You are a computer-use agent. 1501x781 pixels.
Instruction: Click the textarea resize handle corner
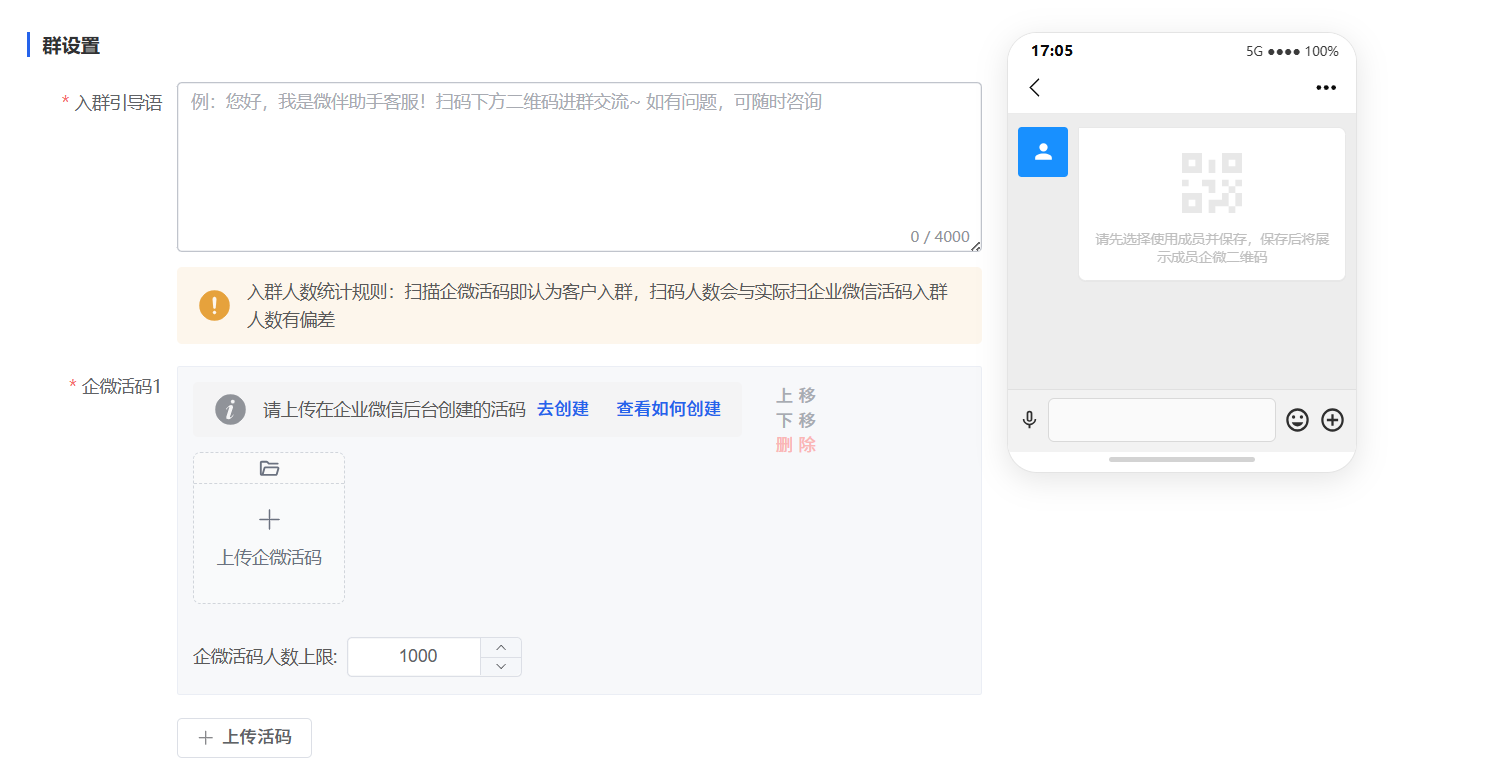click(x=975, y=246)
